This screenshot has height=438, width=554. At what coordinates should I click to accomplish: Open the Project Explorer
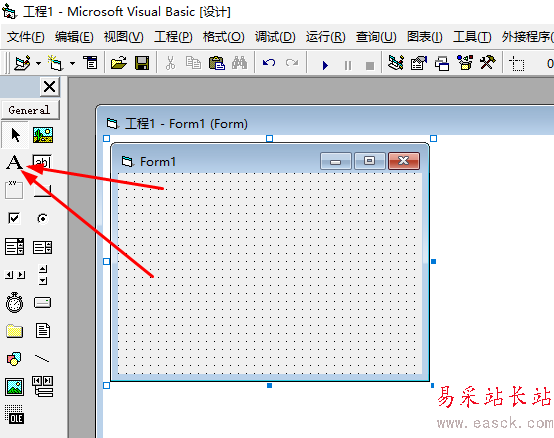[396, 63]
